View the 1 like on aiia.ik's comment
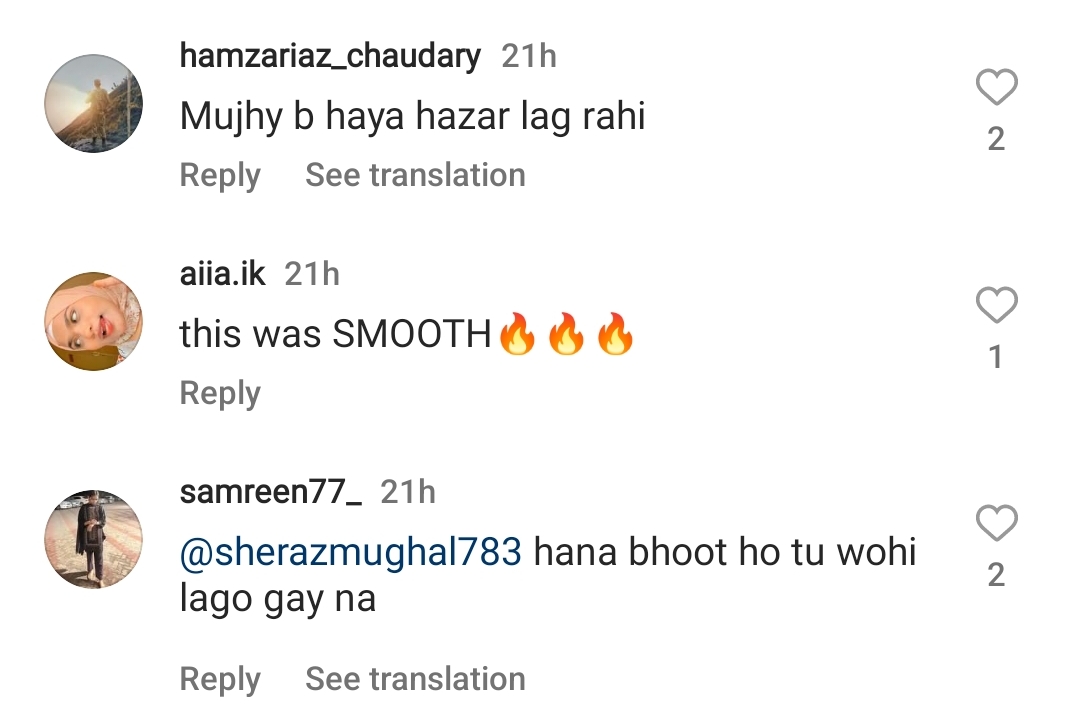The height and width of the screenshot is (723, 1080). click(996, 357)
